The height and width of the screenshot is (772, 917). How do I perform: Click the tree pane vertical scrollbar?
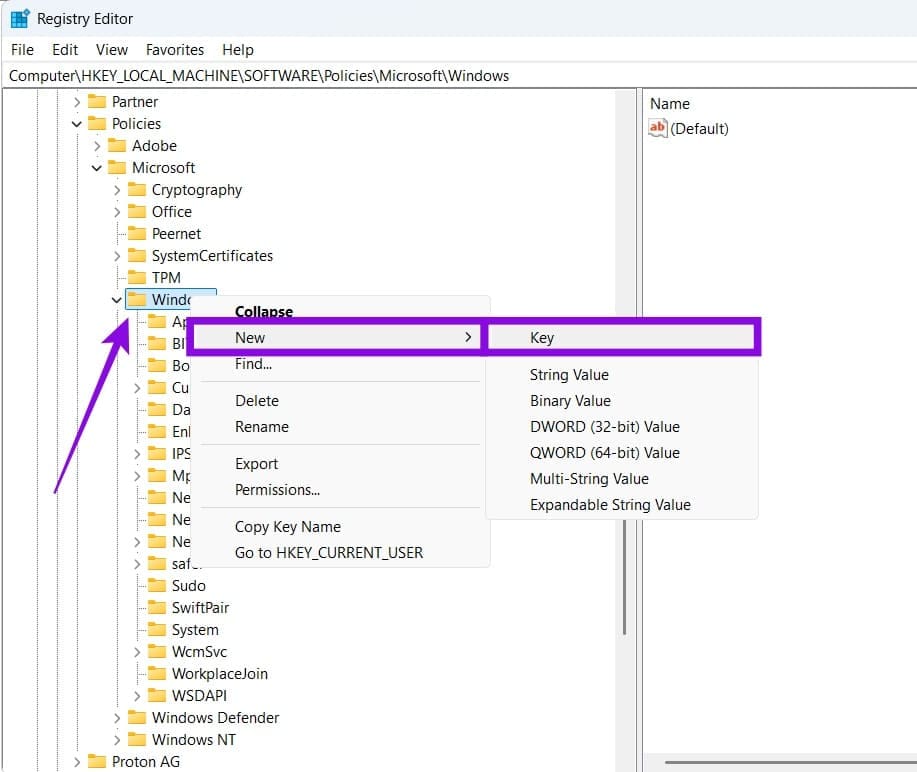pyautogui.click(x=625, y=575)
